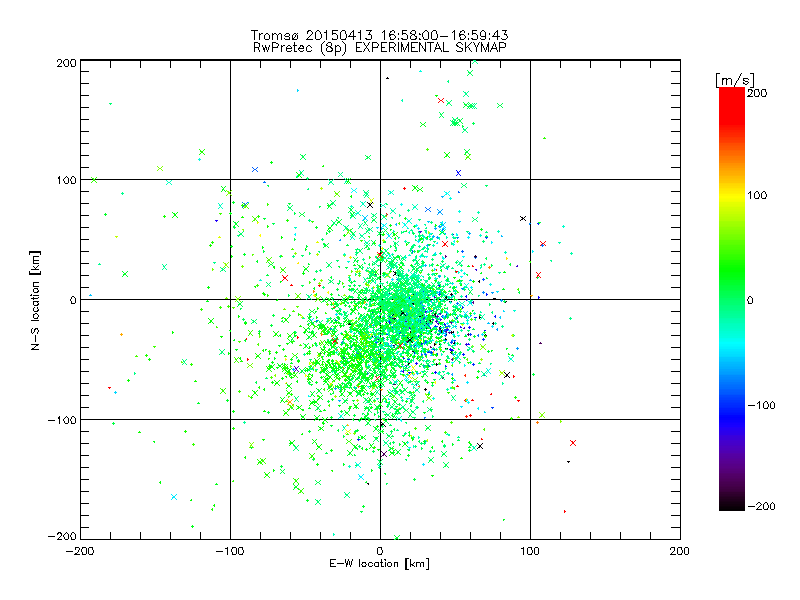Screen dimensions: 800x600
Task: Pick the yellow band of the colorbar
Action: click(x=732, y=195)
